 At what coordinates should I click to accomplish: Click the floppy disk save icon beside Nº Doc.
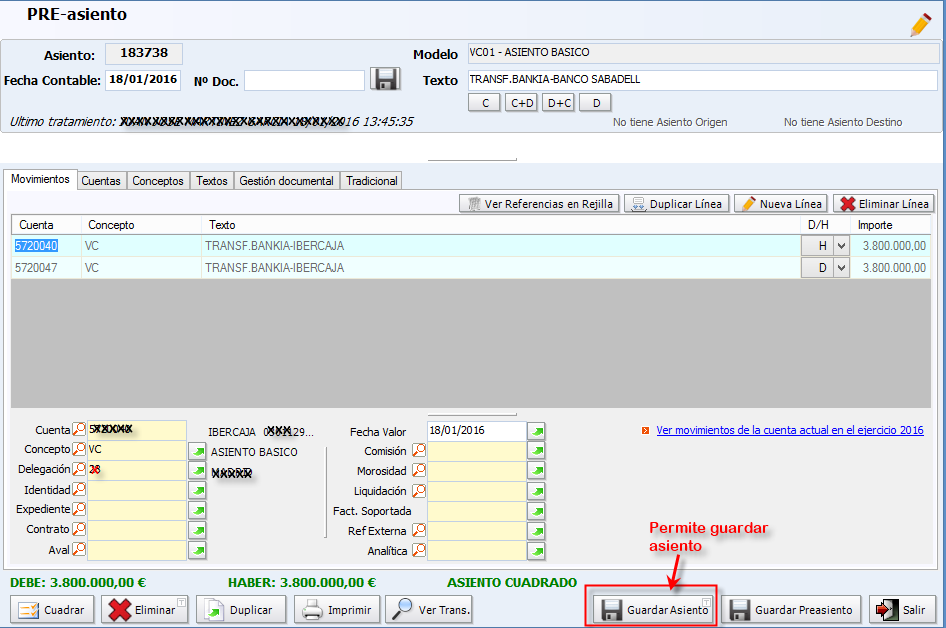pos(385,79)
